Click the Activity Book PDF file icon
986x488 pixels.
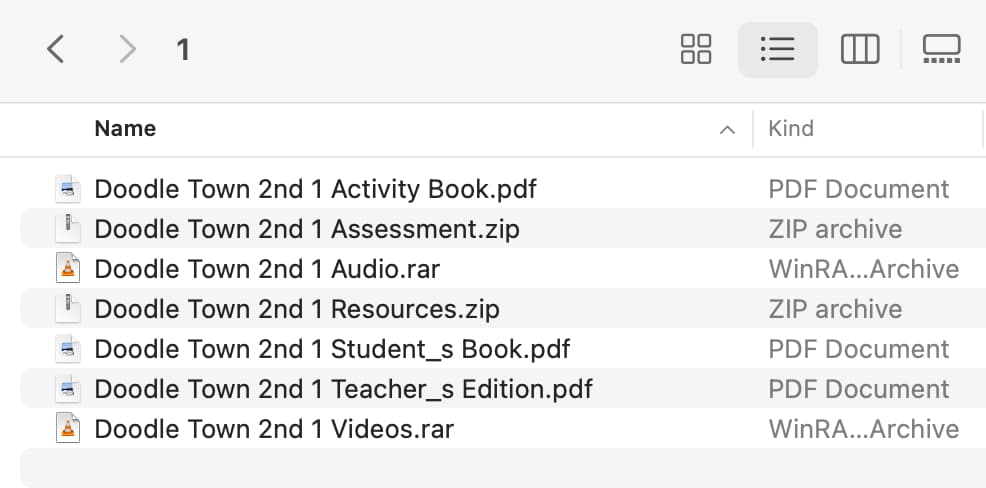pyautogui.click(x=68, y=189)
